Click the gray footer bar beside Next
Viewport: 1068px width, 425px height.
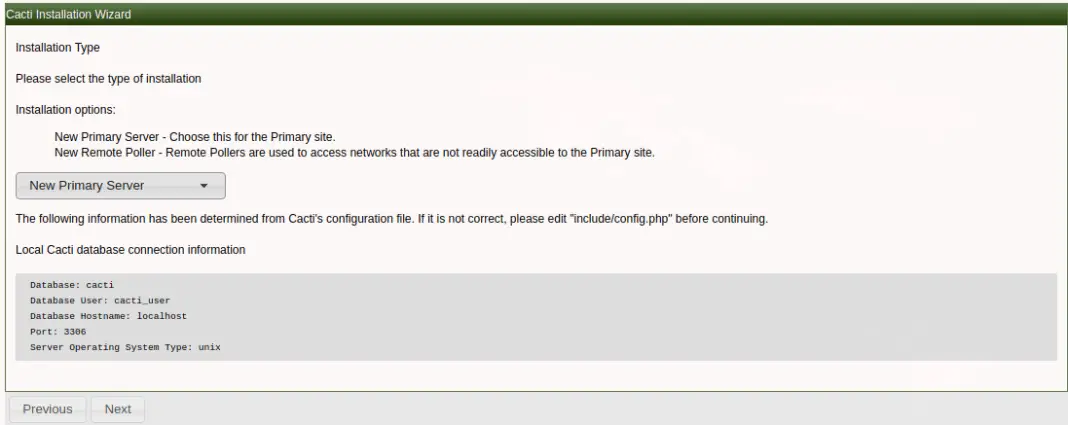pyautogui.click(x=606, y=409)
